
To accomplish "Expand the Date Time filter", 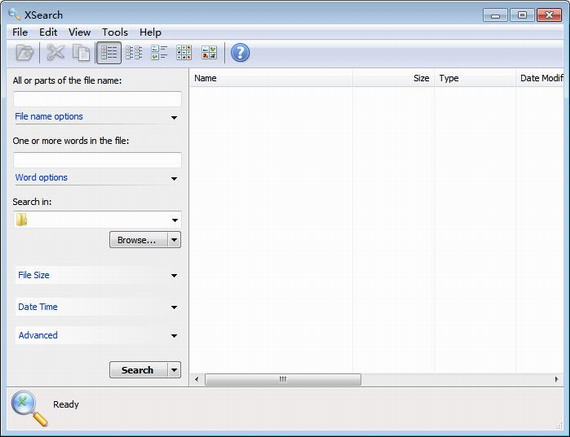I will click(x=97, y=307).
